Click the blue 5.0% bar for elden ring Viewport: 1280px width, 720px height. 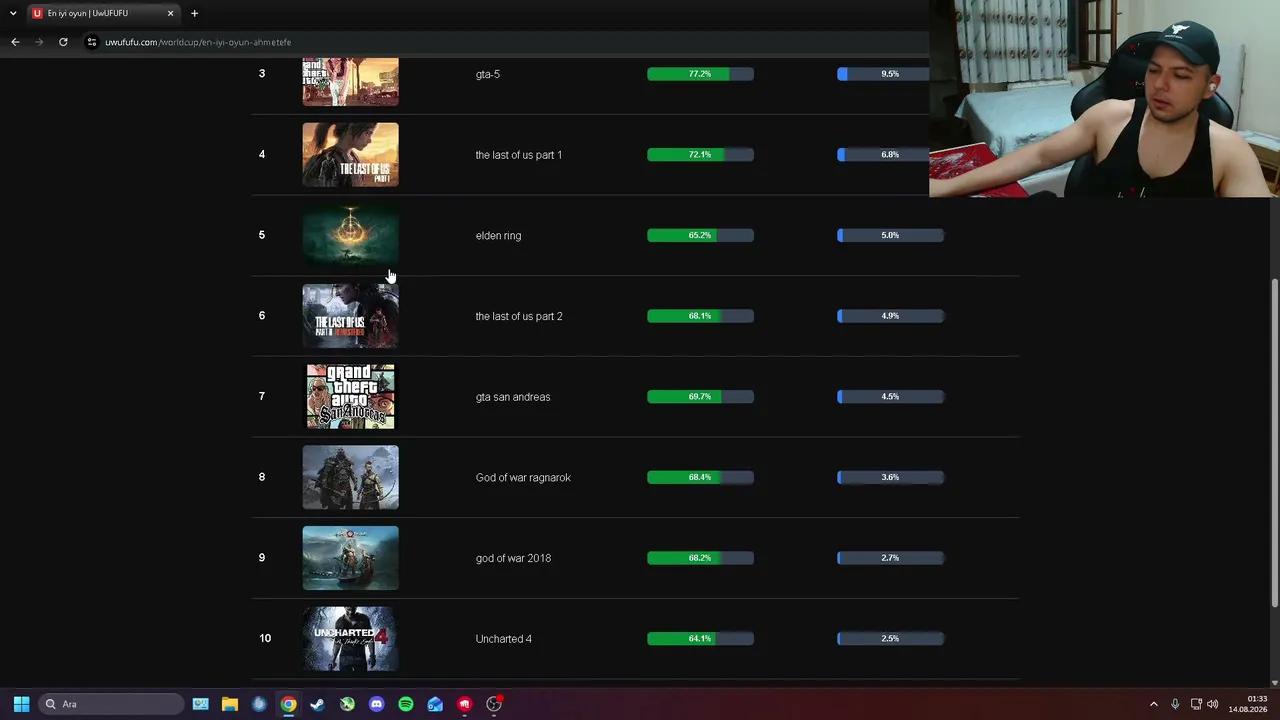coord(890,235)
